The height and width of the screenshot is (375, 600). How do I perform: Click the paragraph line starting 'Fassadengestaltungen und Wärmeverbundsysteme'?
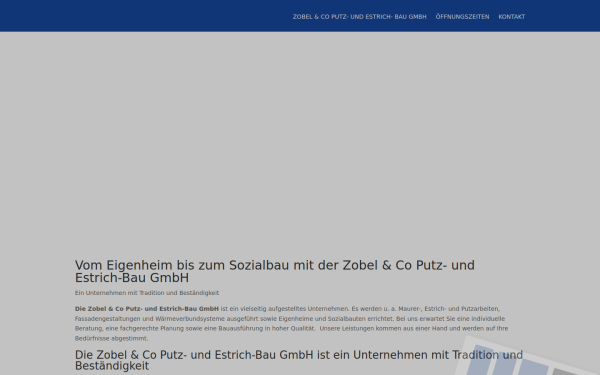[290, 319]
